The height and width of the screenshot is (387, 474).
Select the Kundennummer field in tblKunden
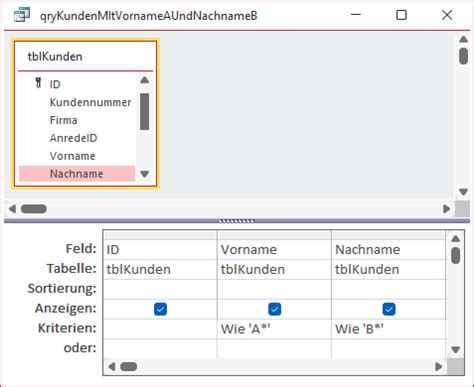coord(90,102)
